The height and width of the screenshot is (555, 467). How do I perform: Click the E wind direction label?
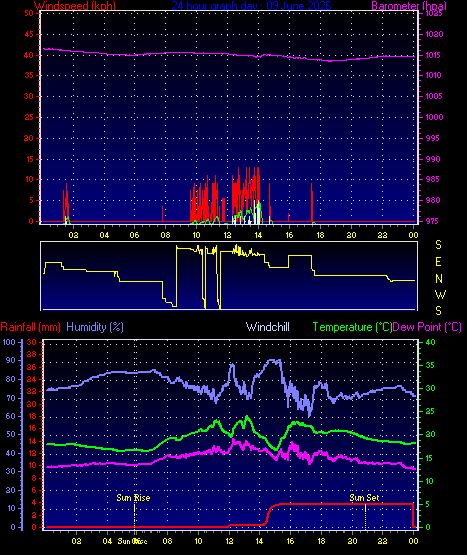click(438, 262)
